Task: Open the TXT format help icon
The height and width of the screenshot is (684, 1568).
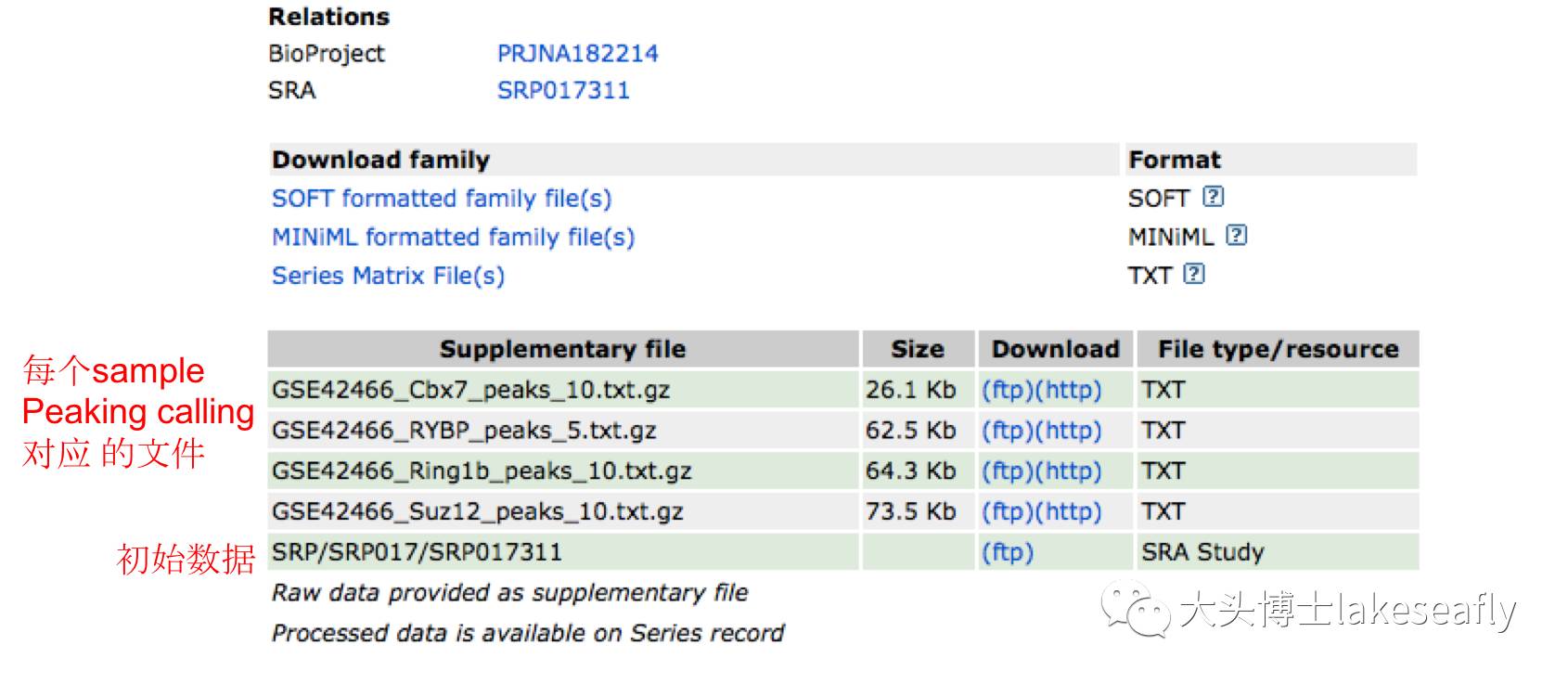Action: coord(1195,274)
